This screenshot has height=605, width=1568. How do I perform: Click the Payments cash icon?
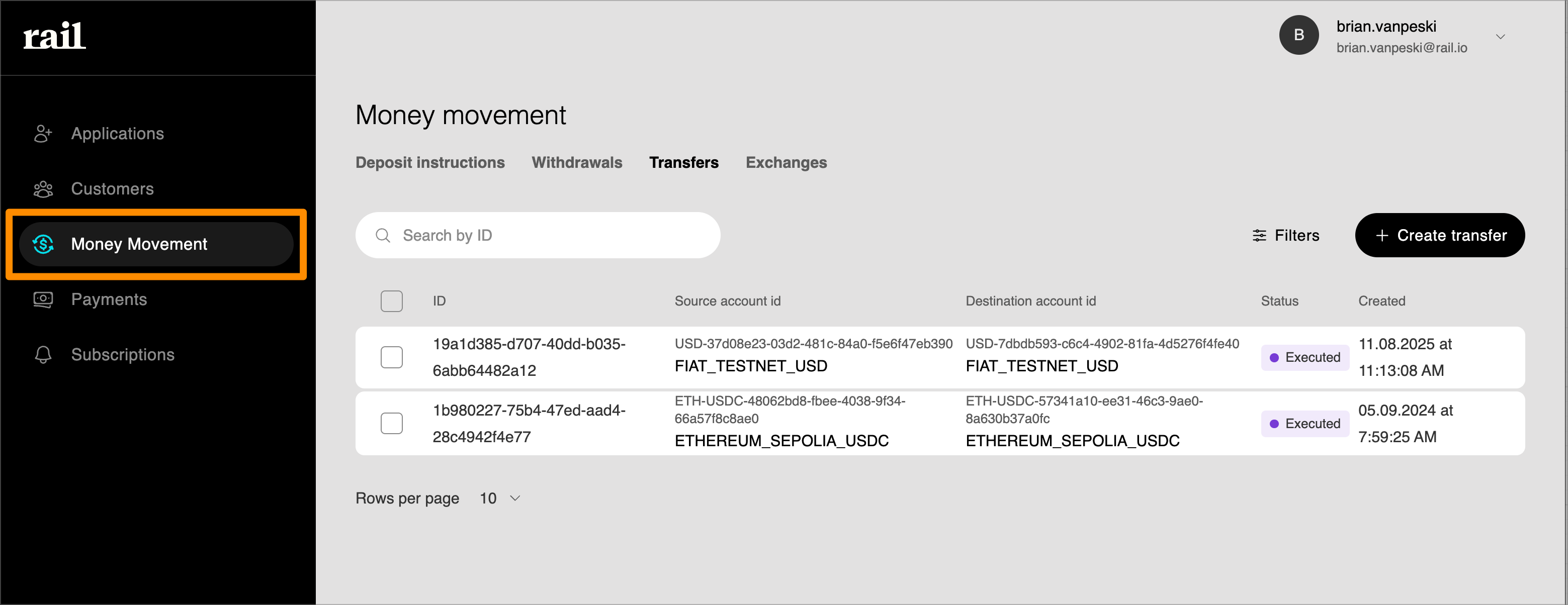(43, 300)
